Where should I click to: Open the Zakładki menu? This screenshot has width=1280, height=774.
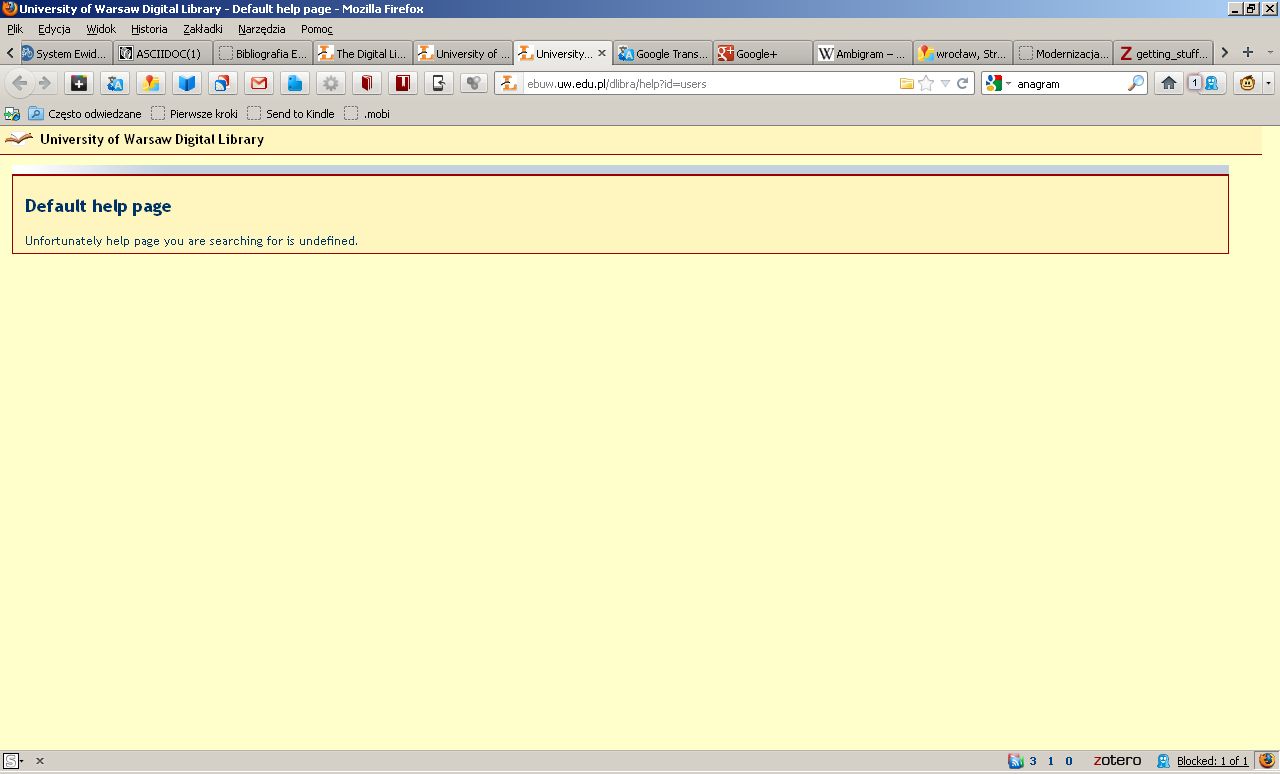tap(203, 29)
